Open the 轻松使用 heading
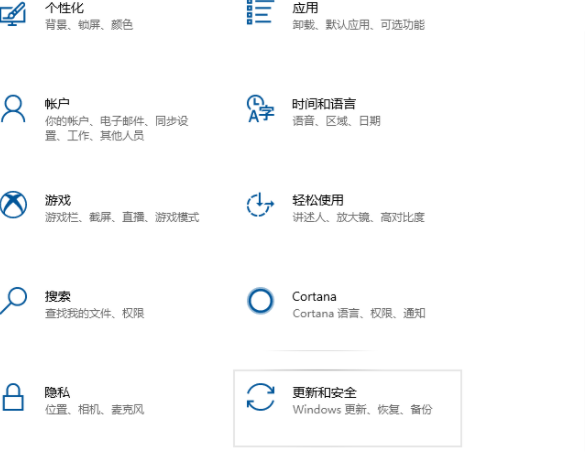Viewport: 585px width, 456px height. click(318, 200)
